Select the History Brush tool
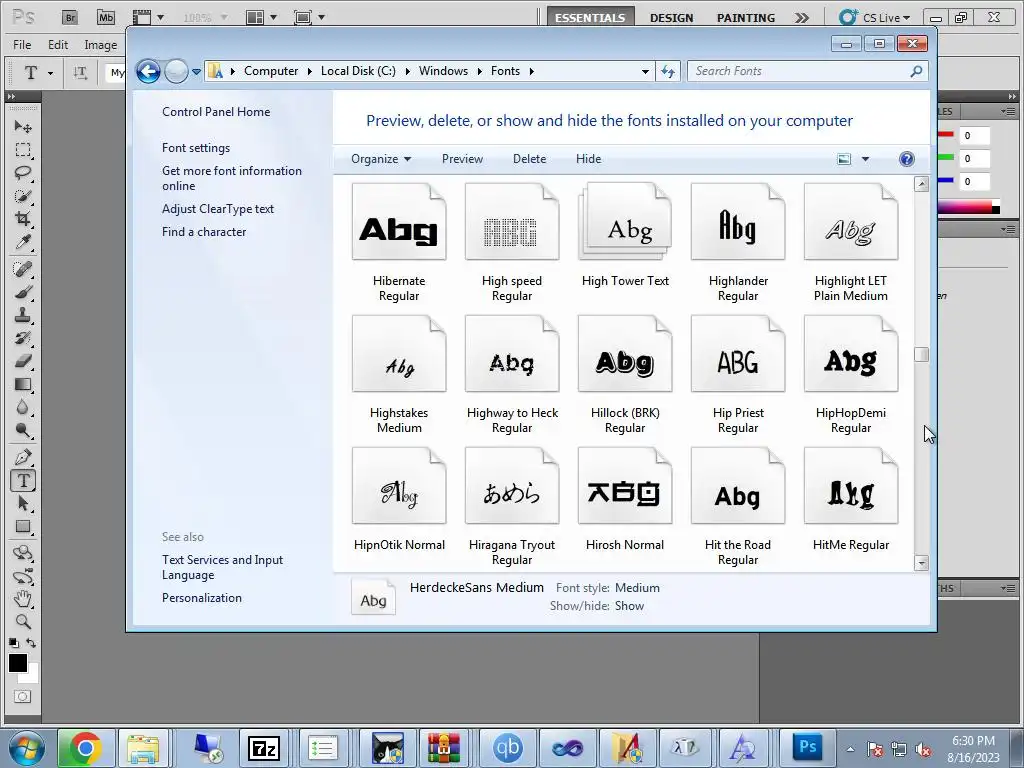The image size is (1024, 768). click(23, 338)
